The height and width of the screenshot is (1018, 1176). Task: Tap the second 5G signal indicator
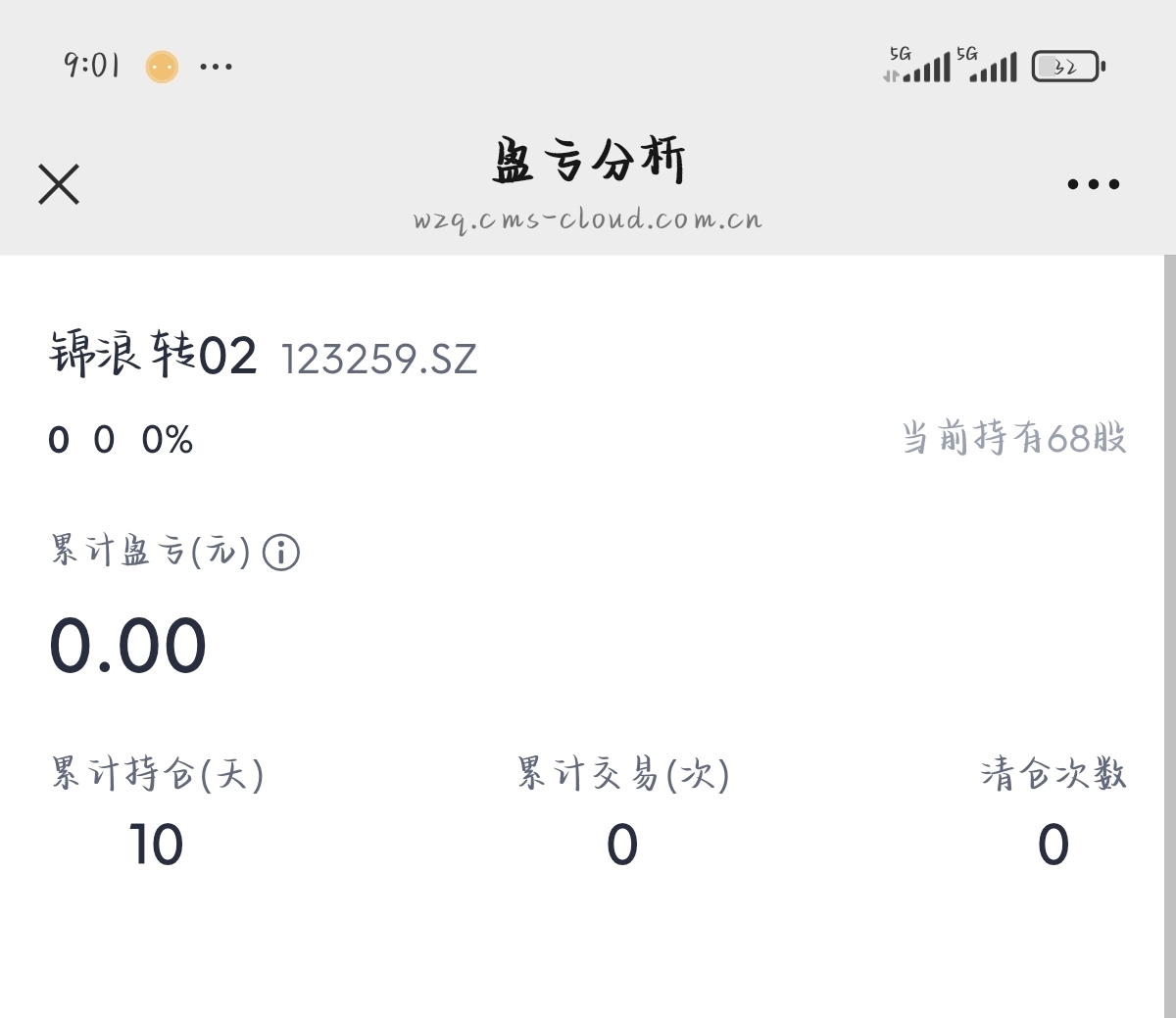[987, 66]
